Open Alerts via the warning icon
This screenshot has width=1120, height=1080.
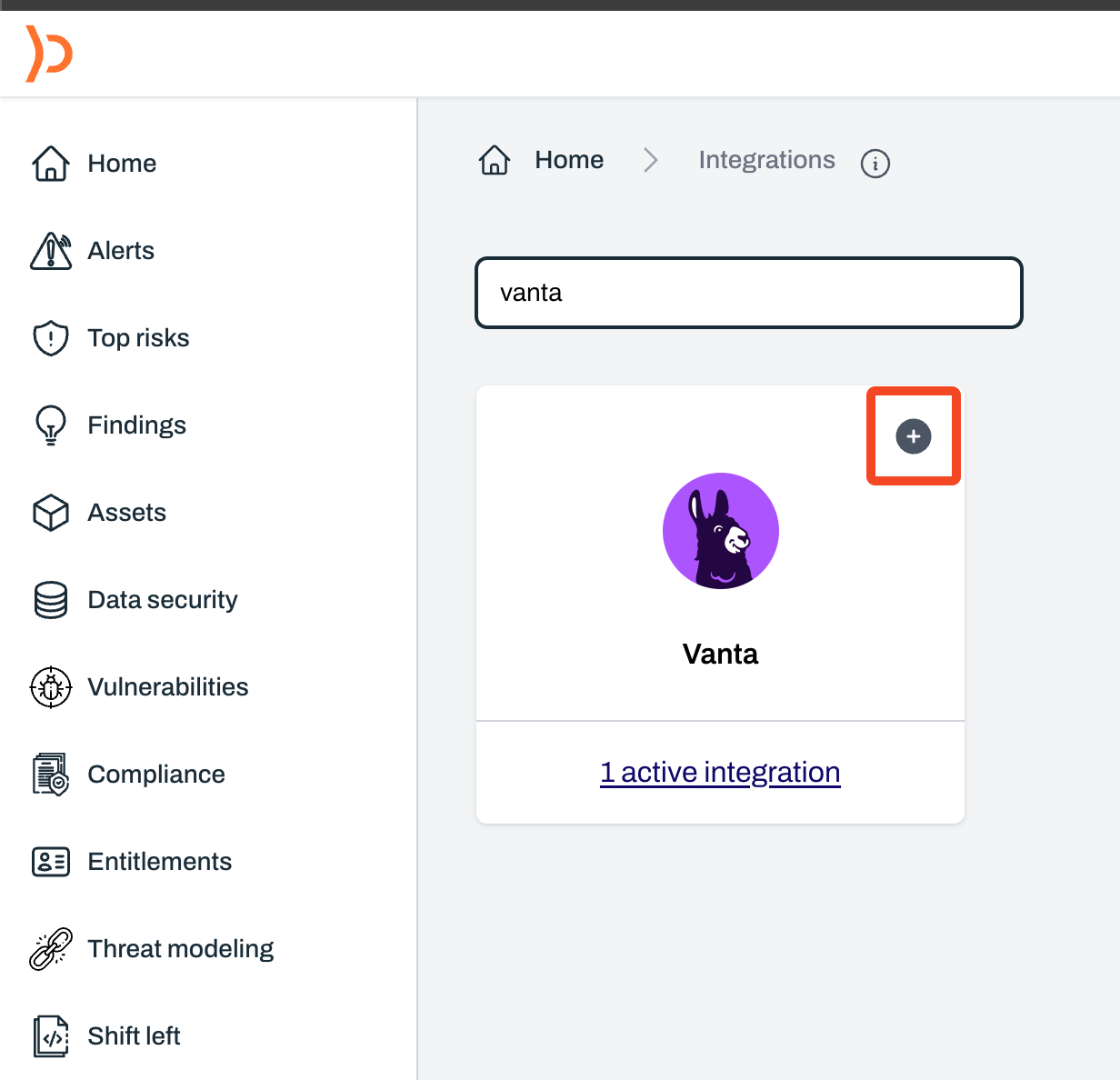tap(51, 251)
